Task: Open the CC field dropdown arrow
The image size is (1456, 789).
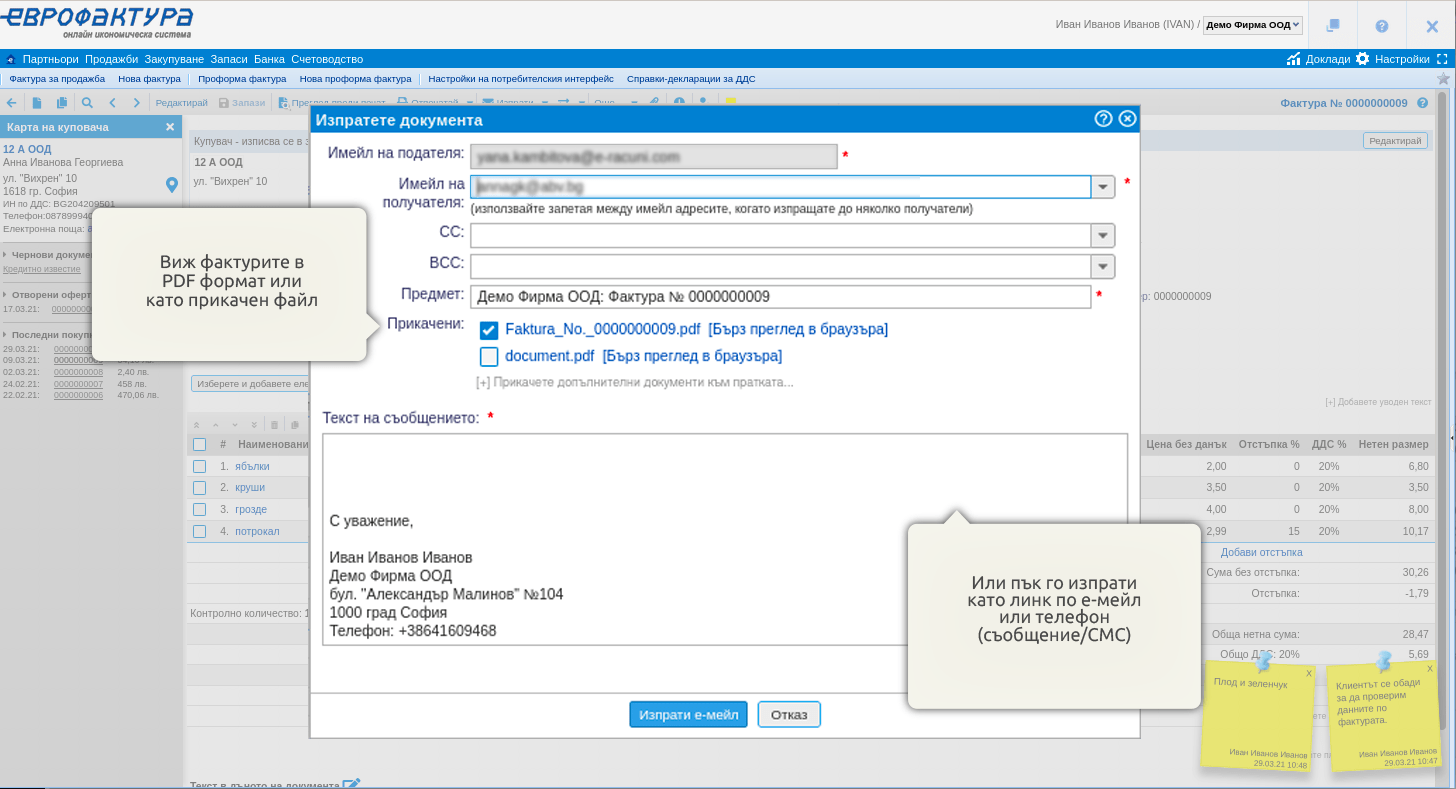Action: coord(1102,235)
